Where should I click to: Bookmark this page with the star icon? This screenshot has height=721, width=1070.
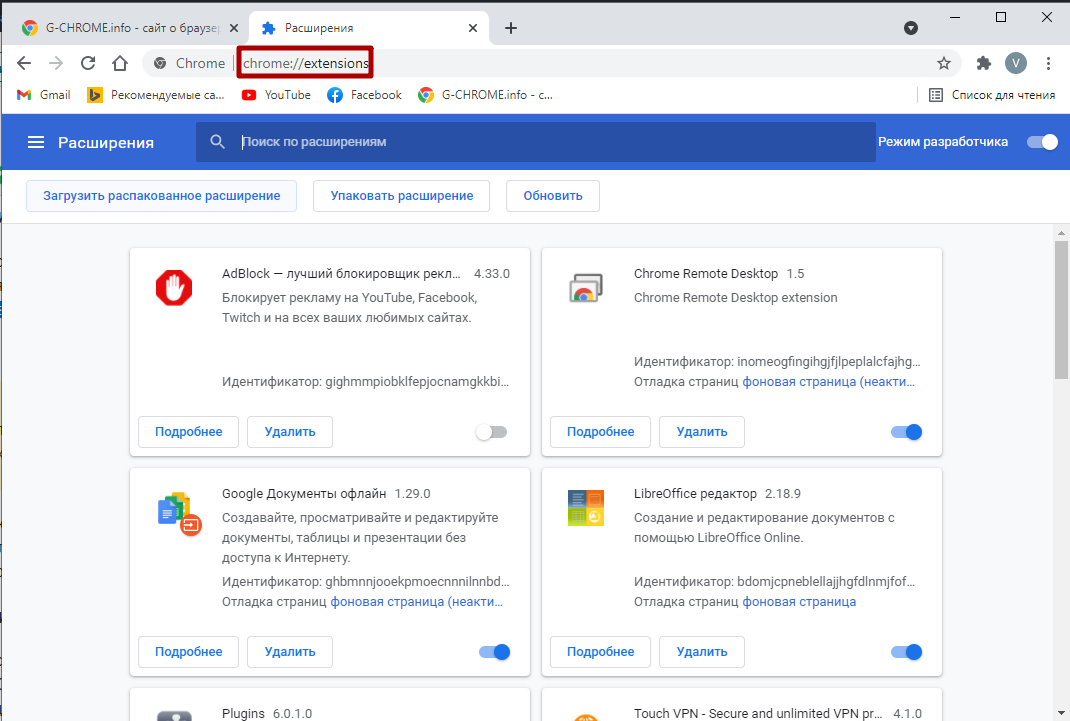(x=944, y=63)
